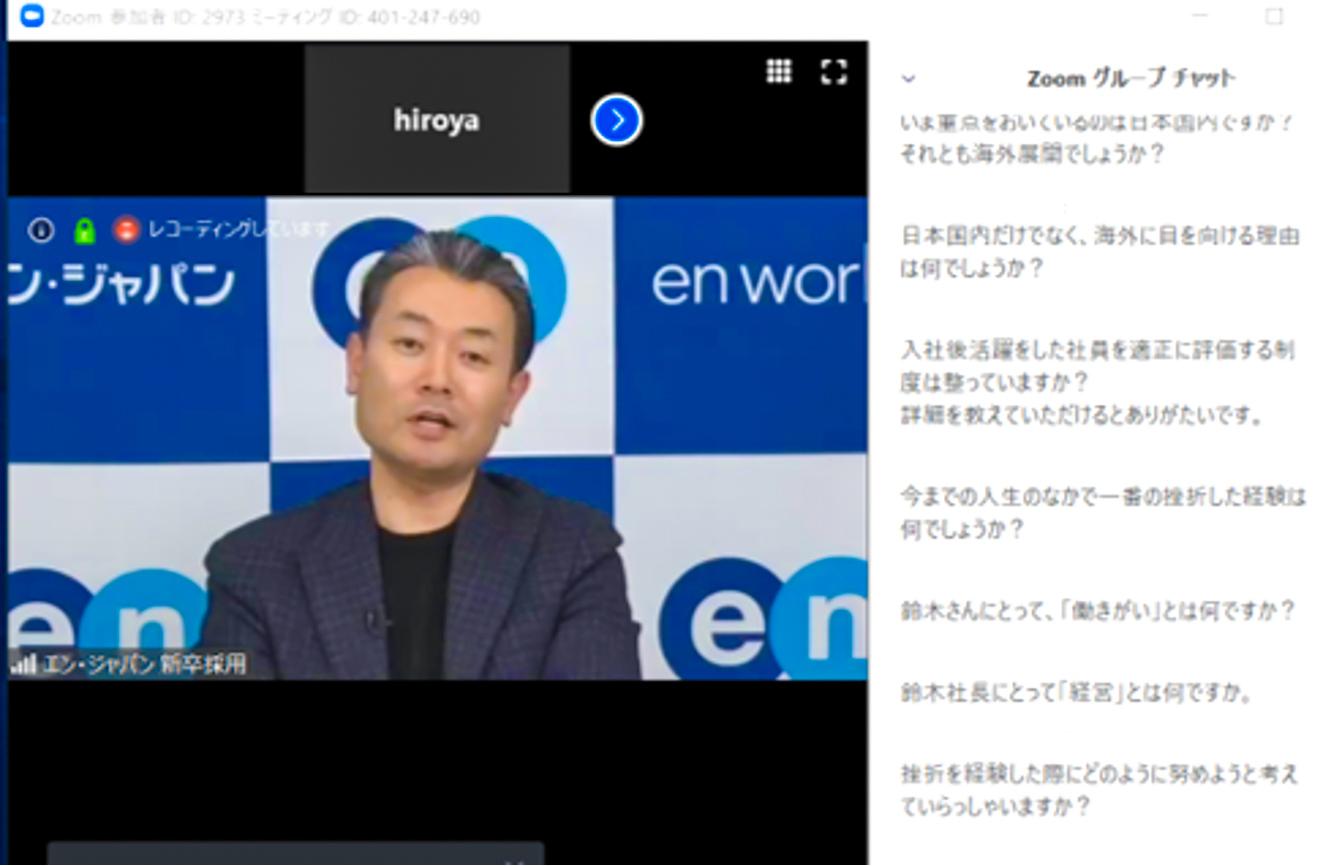Collapse the Zoom group chat chevron
This screenshot has width=1342, height=866.
[908, 78]
